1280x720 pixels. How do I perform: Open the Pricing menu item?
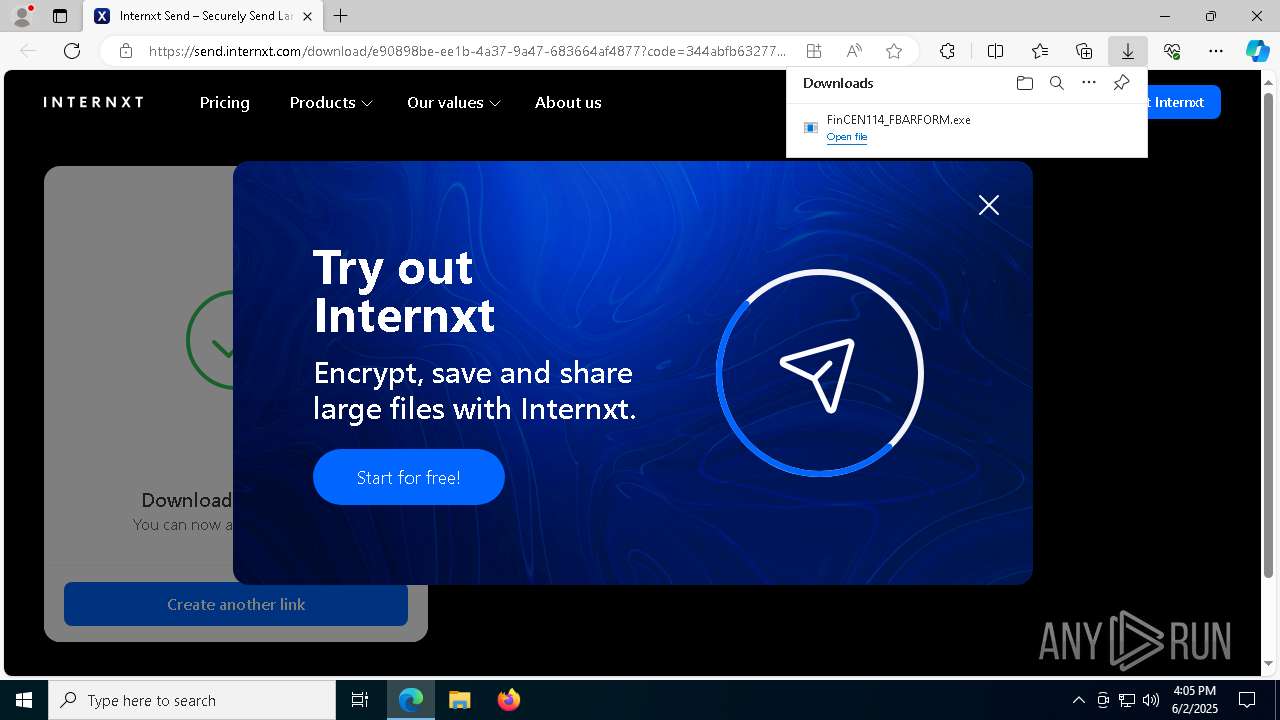[x=225, y=102]
